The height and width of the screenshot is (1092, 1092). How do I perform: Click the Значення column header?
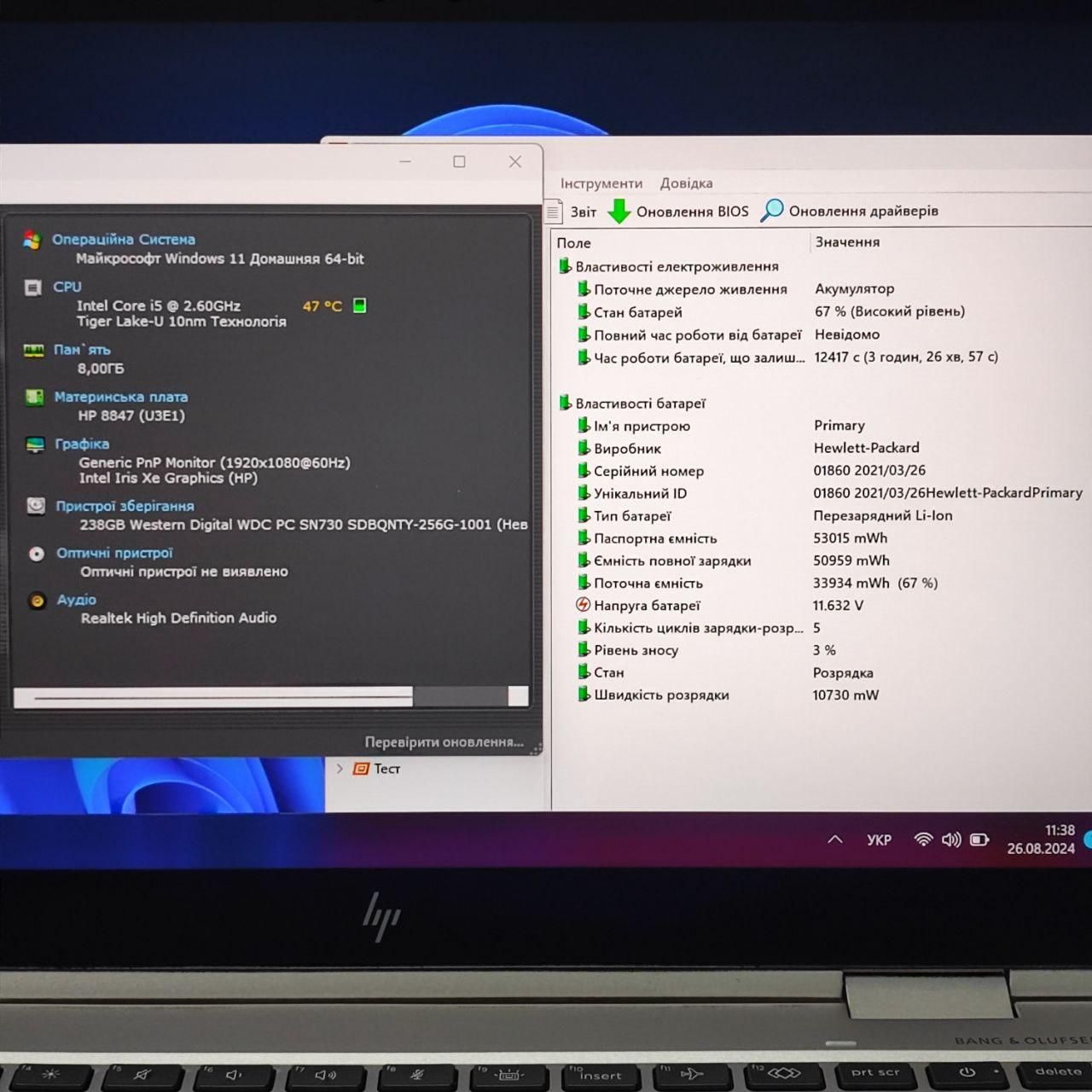click(x=847, y=242)
